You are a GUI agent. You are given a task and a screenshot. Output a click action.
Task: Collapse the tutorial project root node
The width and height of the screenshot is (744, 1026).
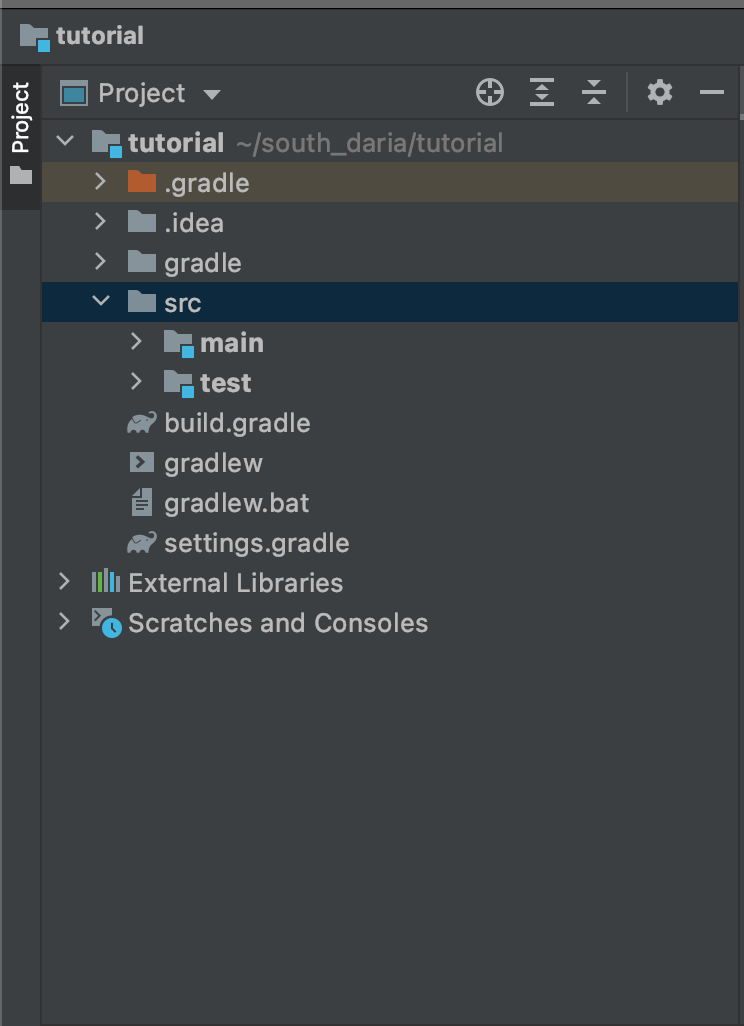(65, 142)
